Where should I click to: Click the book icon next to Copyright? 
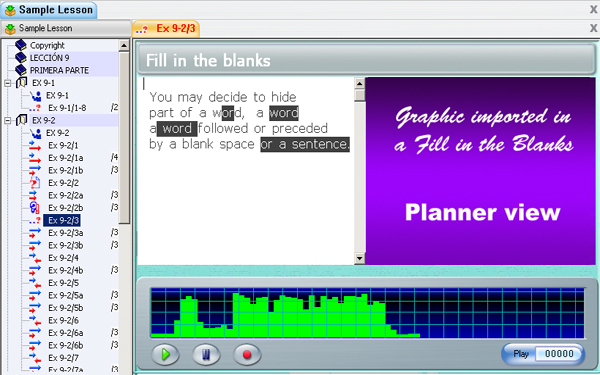coord(21,45)
